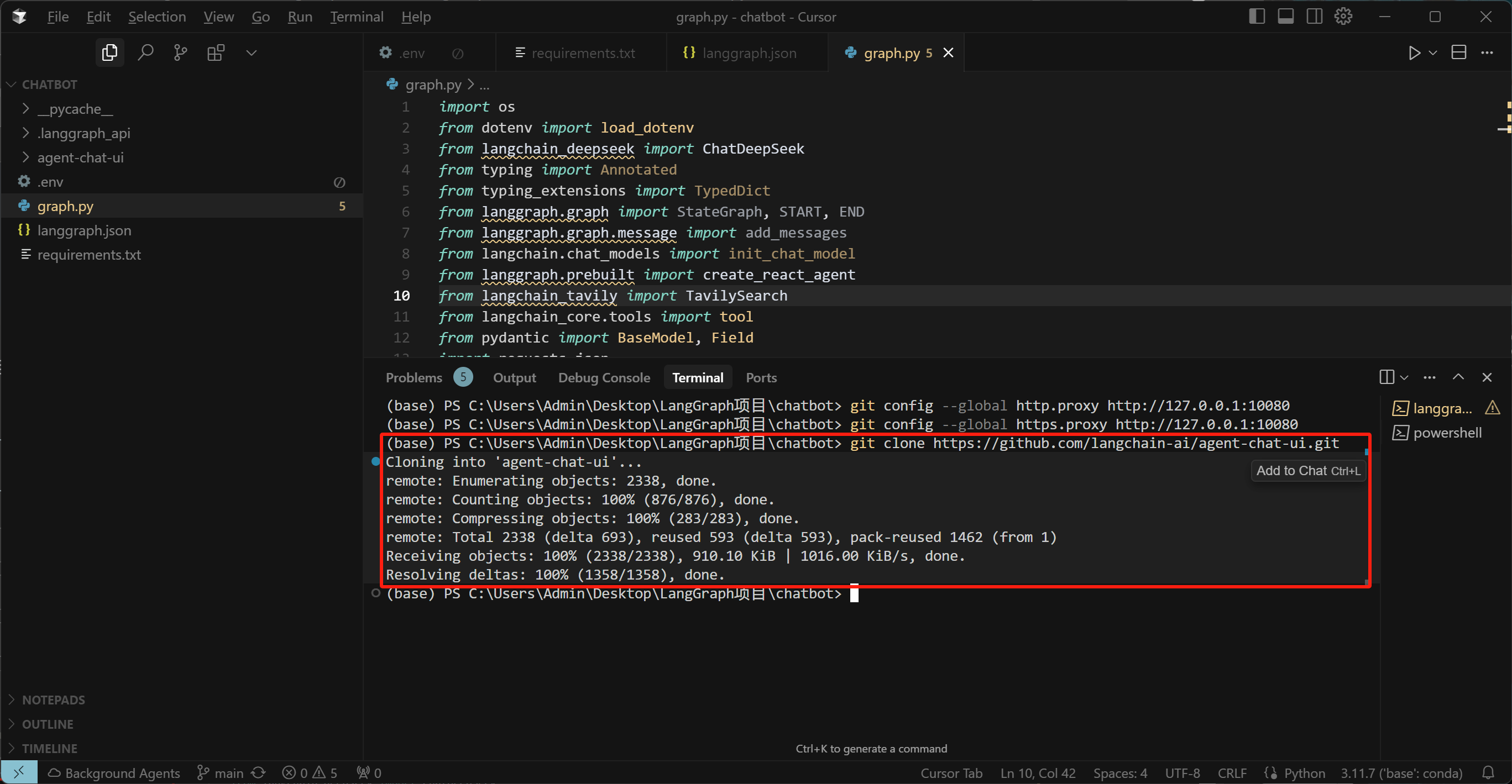This screenshot has height=784, width=1512.
Task: Switch to the Debug Console tab
Action: coord(604,377)
